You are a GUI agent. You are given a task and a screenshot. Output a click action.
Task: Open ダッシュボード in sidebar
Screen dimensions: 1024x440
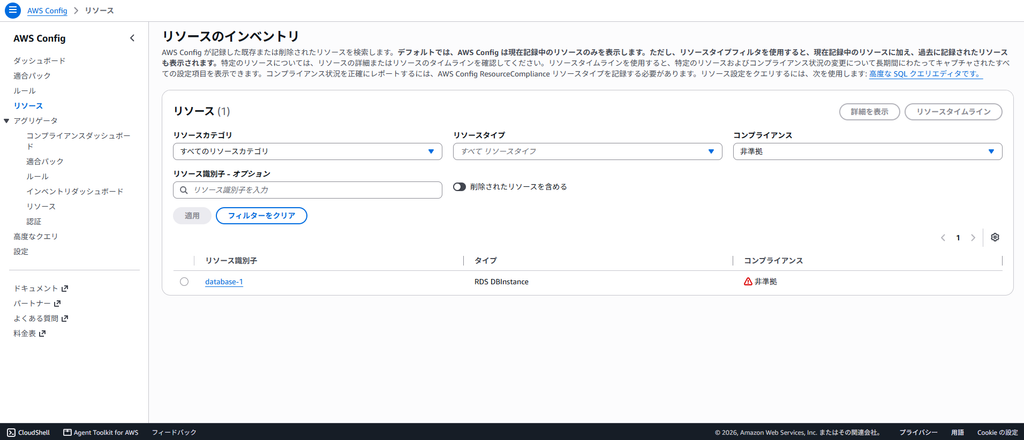(x=39, y=61)
